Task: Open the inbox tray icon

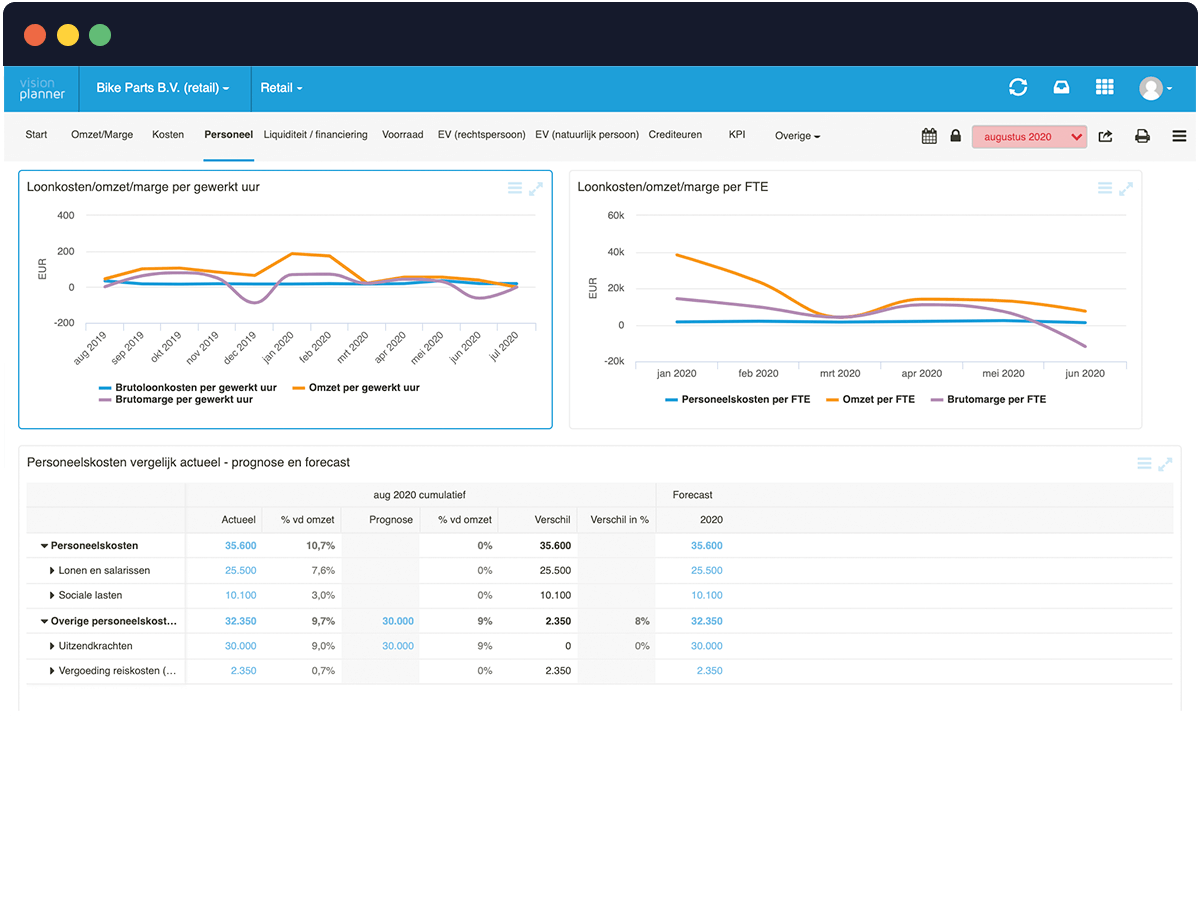Action: pyautogui.click(x=1061, y=88)
